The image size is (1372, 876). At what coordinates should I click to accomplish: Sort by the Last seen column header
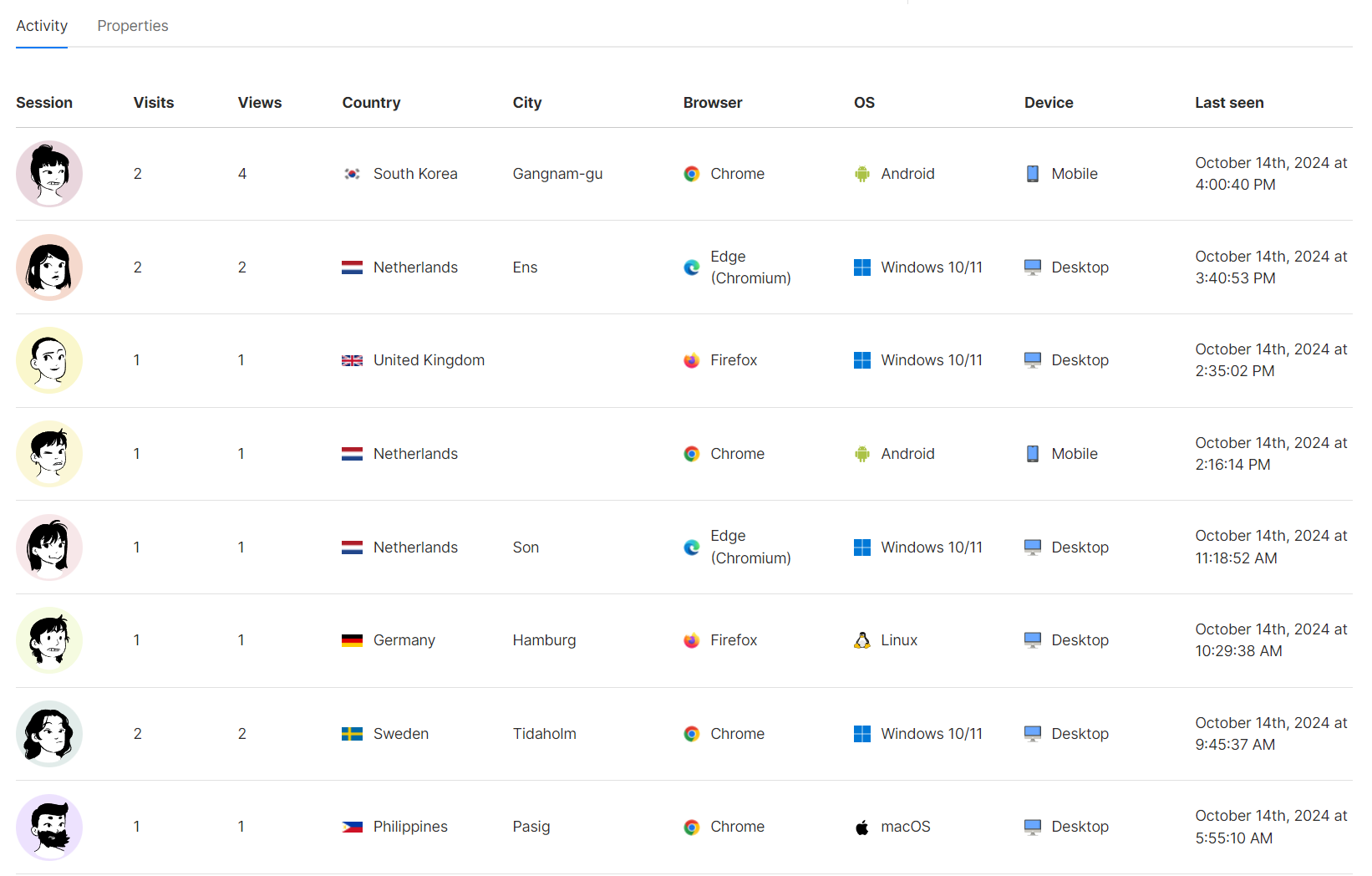click(1229, 102)
